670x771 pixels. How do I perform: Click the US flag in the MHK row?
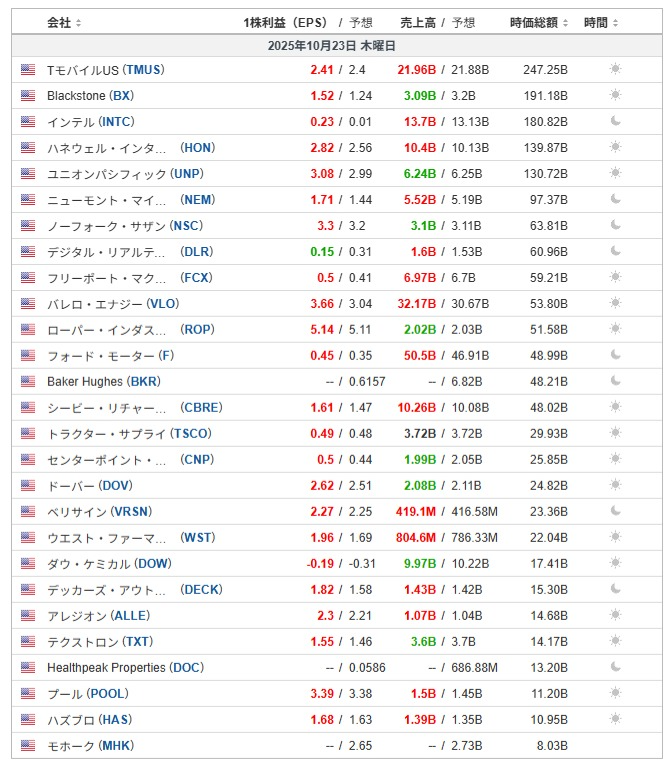27,746
